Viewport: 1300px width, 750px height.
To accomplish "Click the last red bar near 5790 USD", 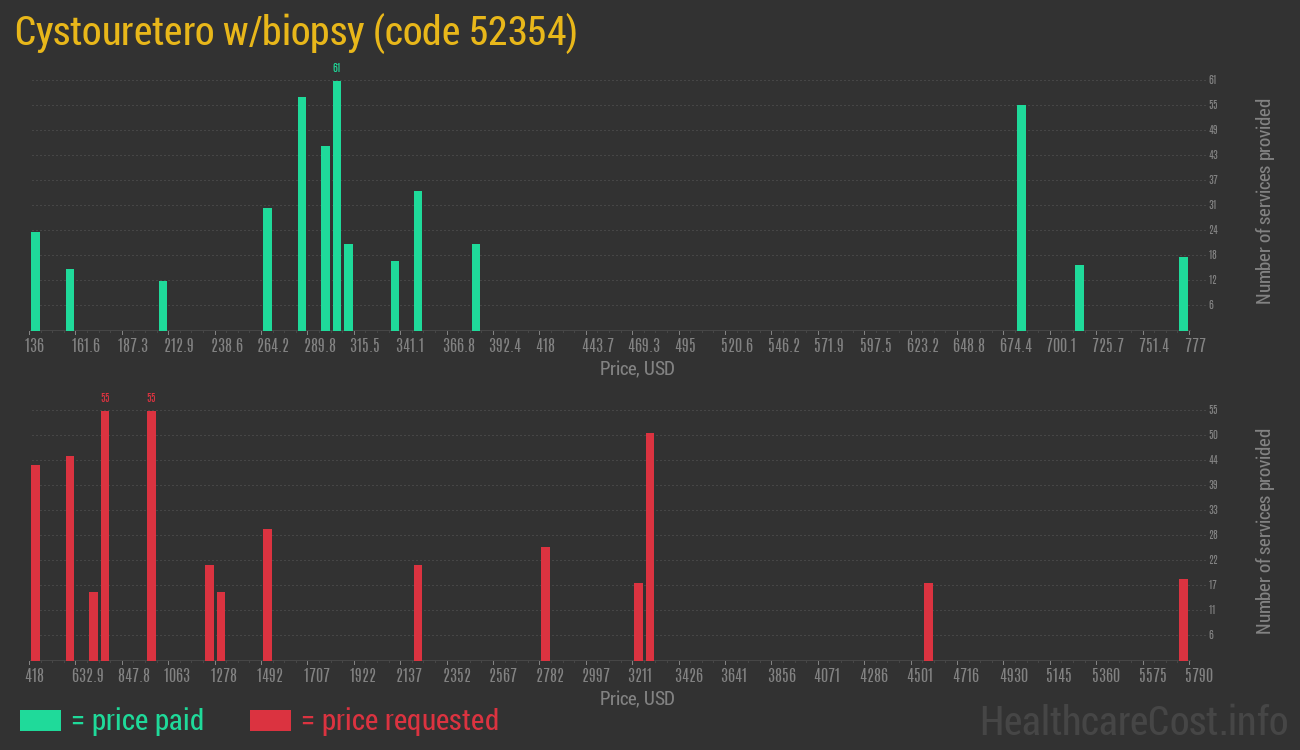I will pos(1183,619).
